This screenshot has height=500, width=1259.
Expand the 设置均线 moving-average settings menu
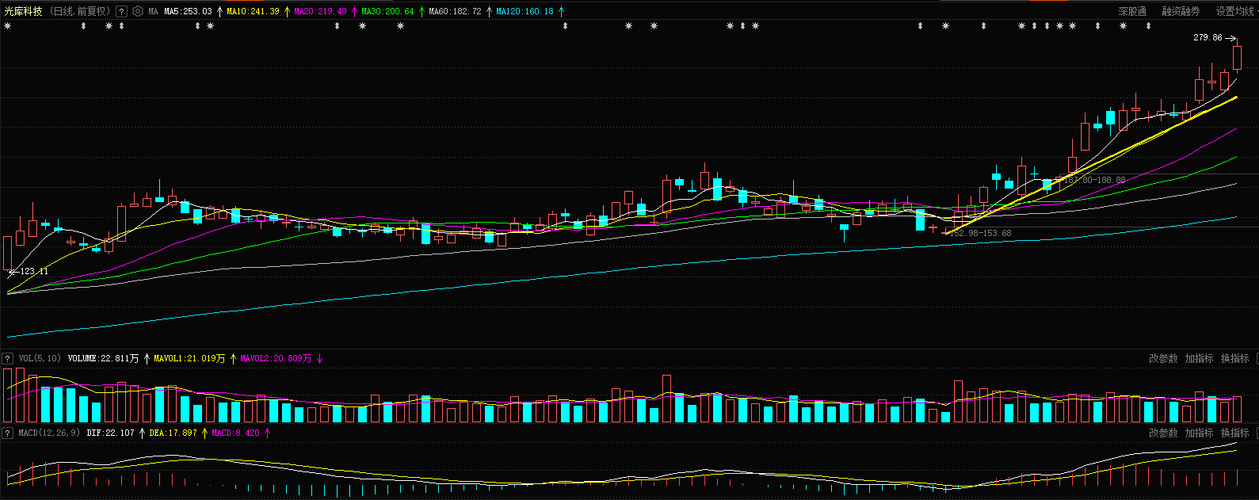click(1236, 11)
